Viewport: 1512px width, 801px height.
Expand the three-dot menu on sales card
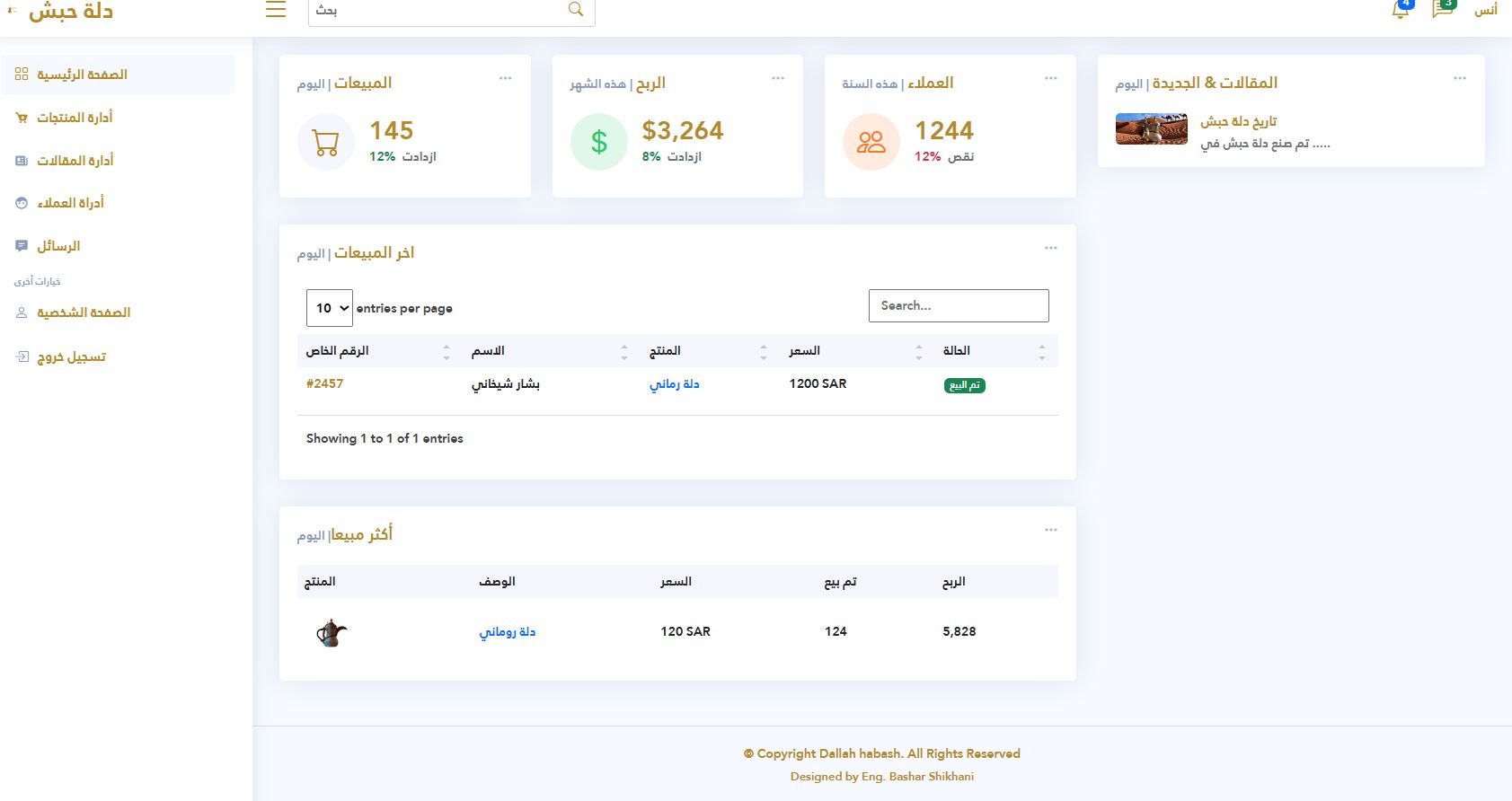coord(505,79)
